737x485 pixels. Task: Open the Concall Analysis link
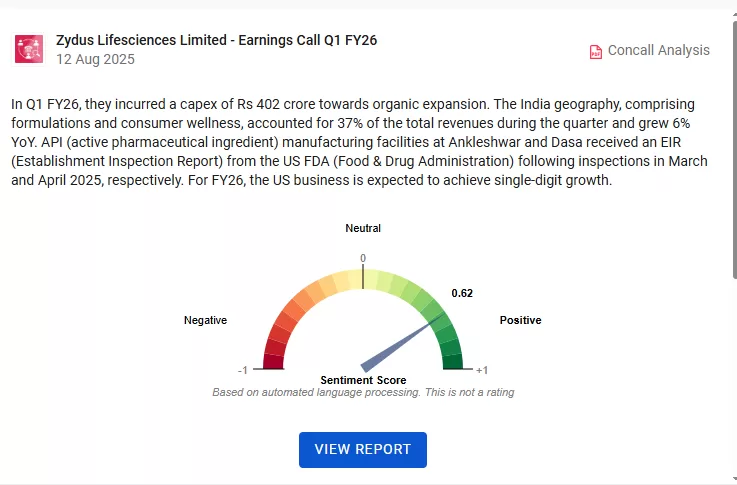tap(658, 51)
